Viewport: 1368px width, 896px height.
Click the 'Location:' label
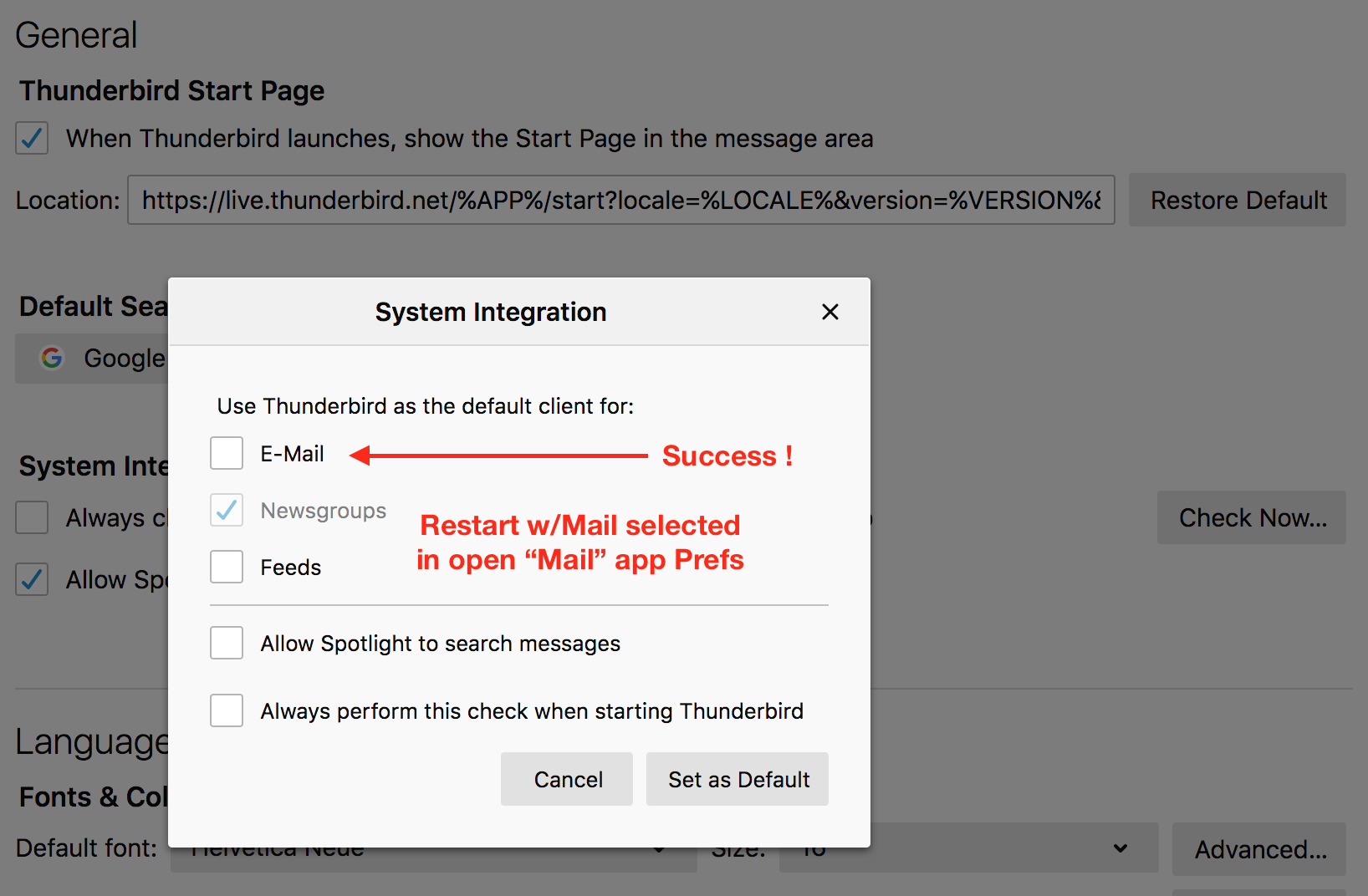68,201
